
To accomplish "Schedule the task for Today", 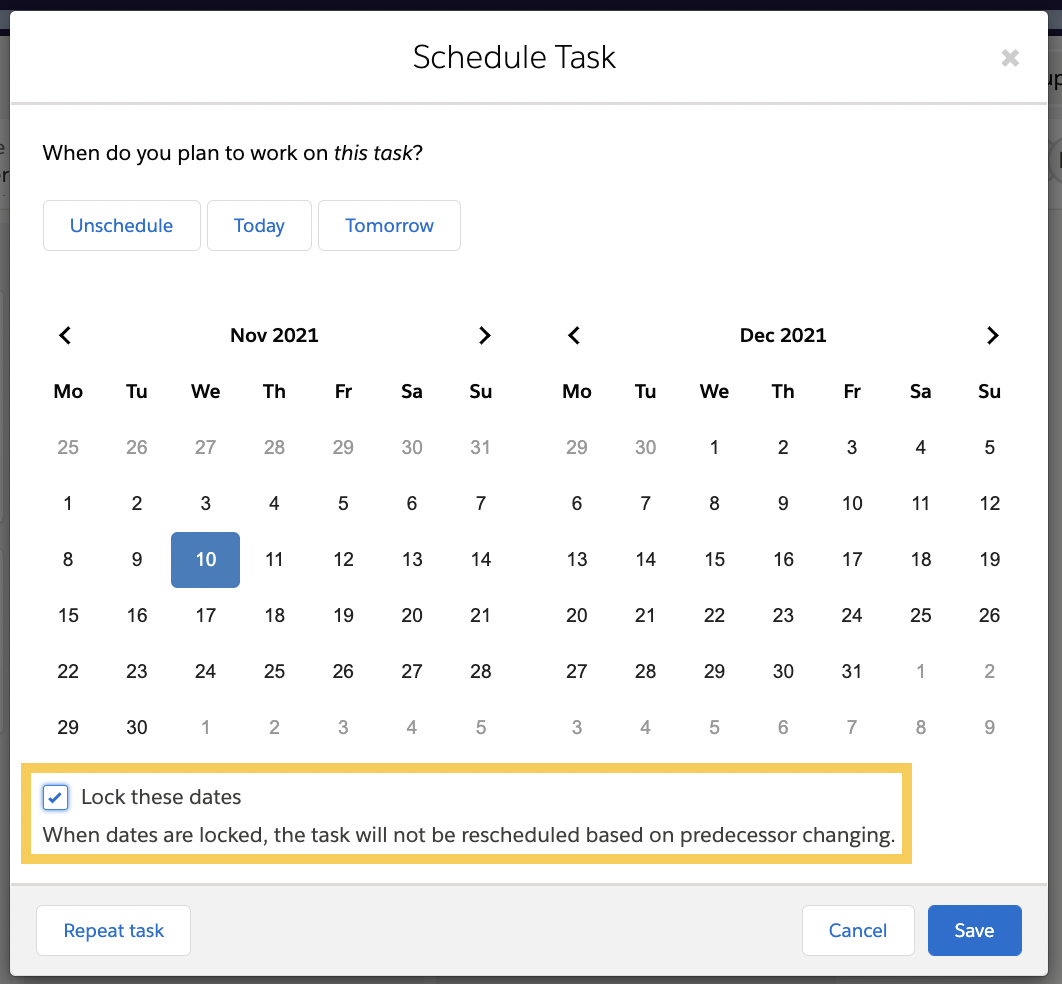I will click(x=259, y=226).
